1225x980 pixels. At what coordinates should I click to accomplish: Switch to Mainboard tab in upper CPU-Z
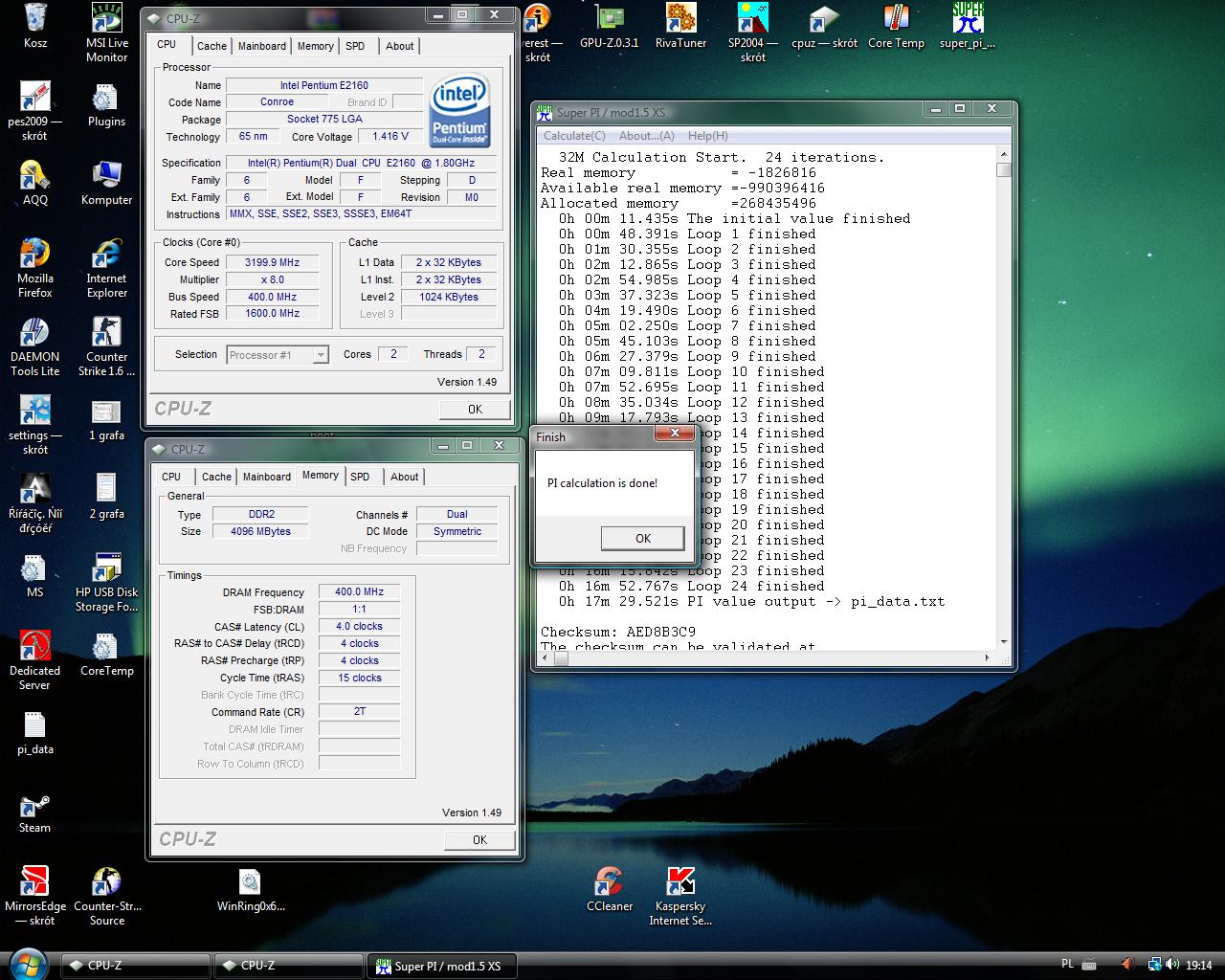pyautogui.click(x=262, y=46)
